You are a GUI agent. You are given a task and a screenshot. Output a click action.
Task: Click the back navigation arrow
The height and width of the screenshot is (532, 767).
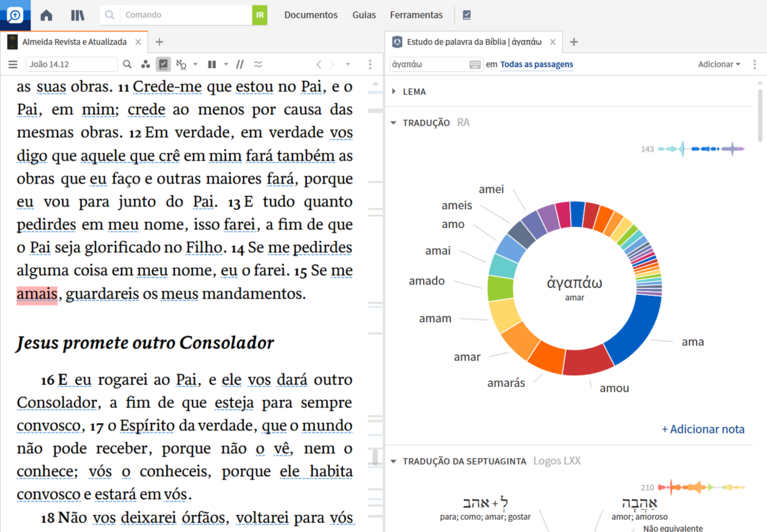point(319,64)
